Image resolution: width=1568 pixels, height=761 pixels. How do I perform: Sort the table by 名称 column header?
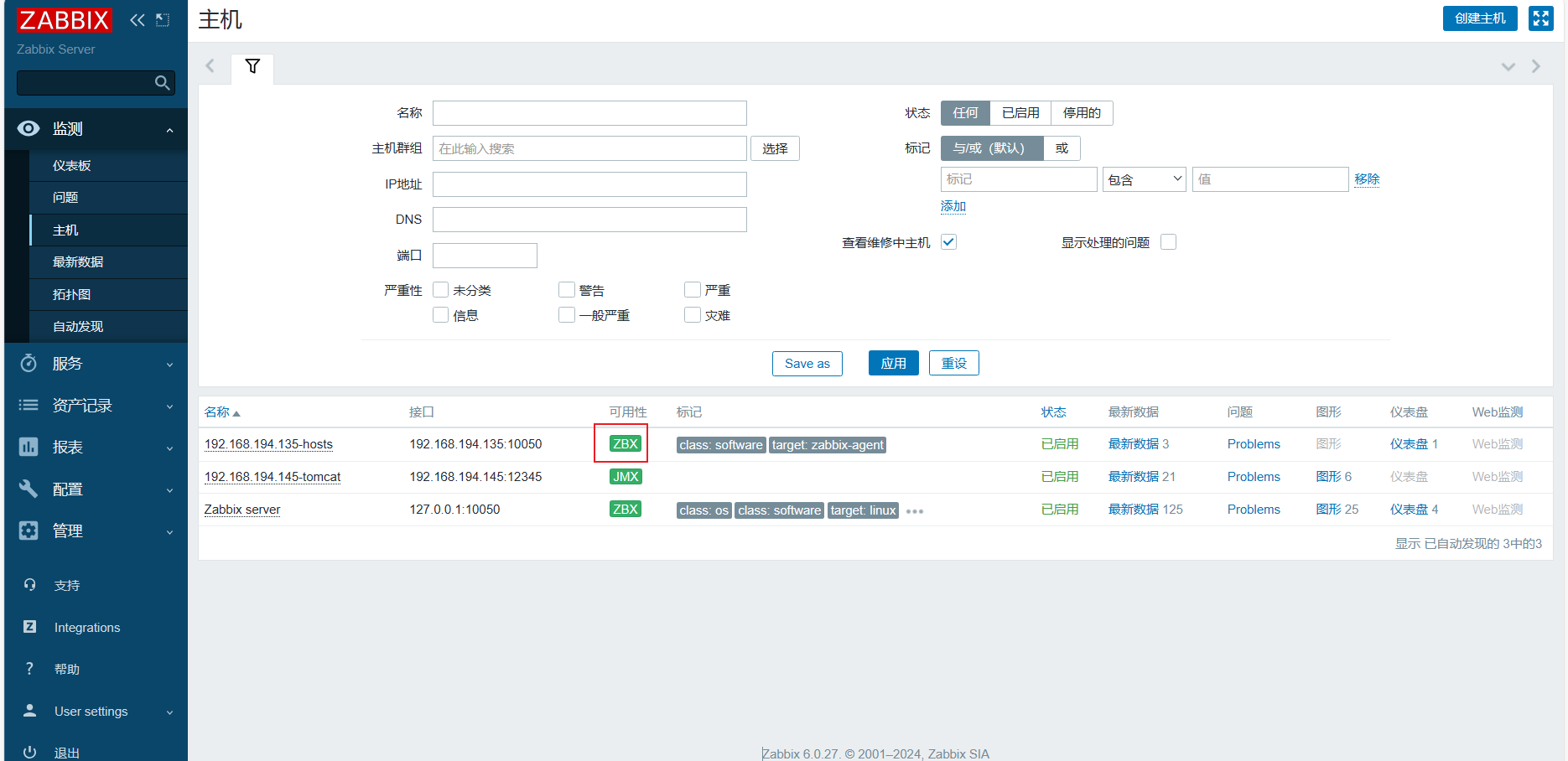222,412
